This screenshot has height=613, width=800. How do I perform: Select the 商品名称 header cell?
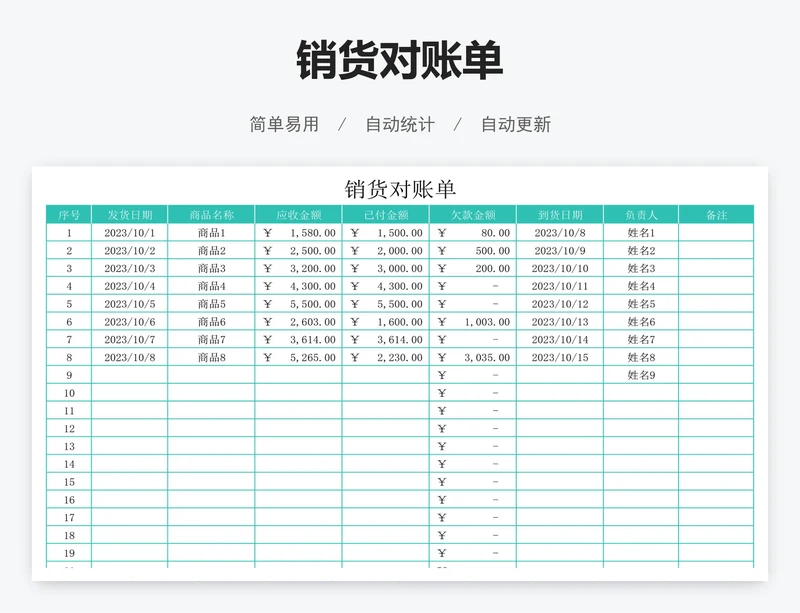click(211, 215)
